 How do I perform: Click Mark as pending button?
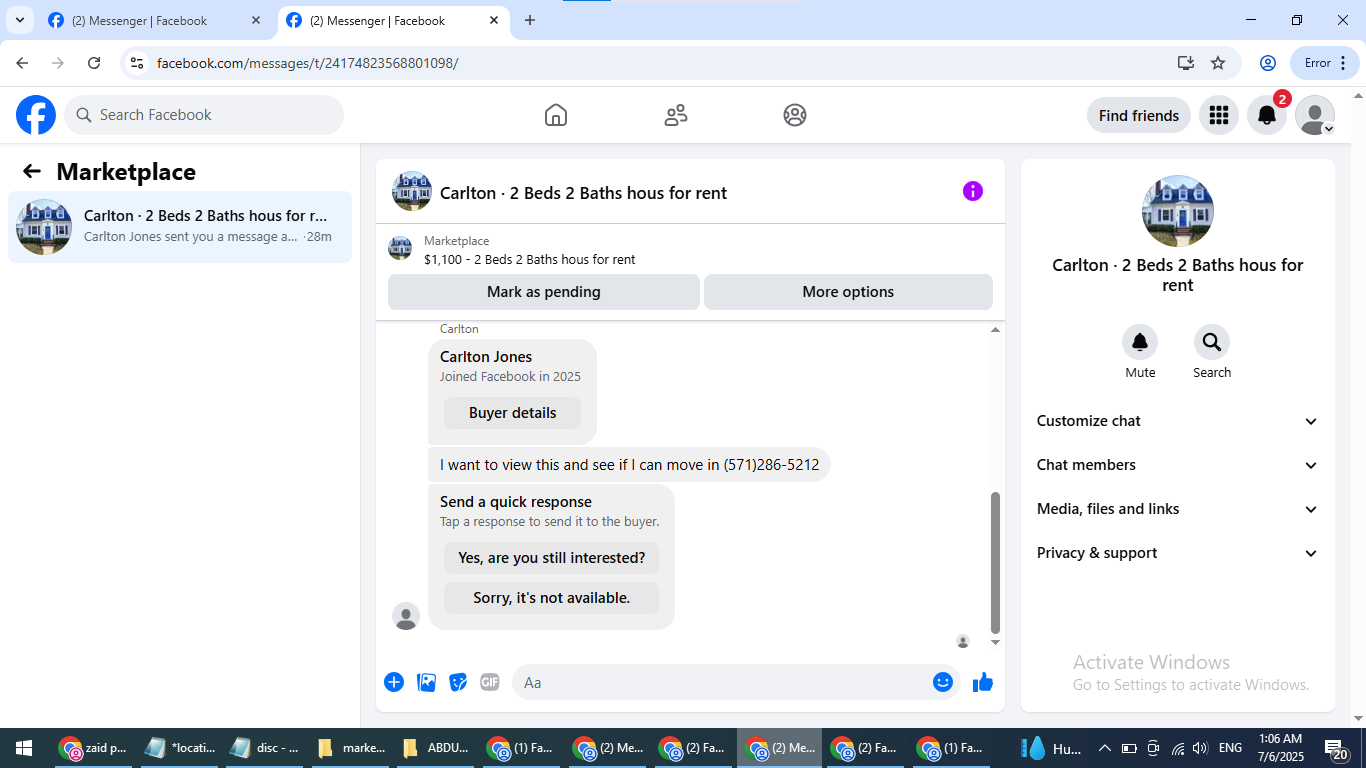[x=544, y=292]
